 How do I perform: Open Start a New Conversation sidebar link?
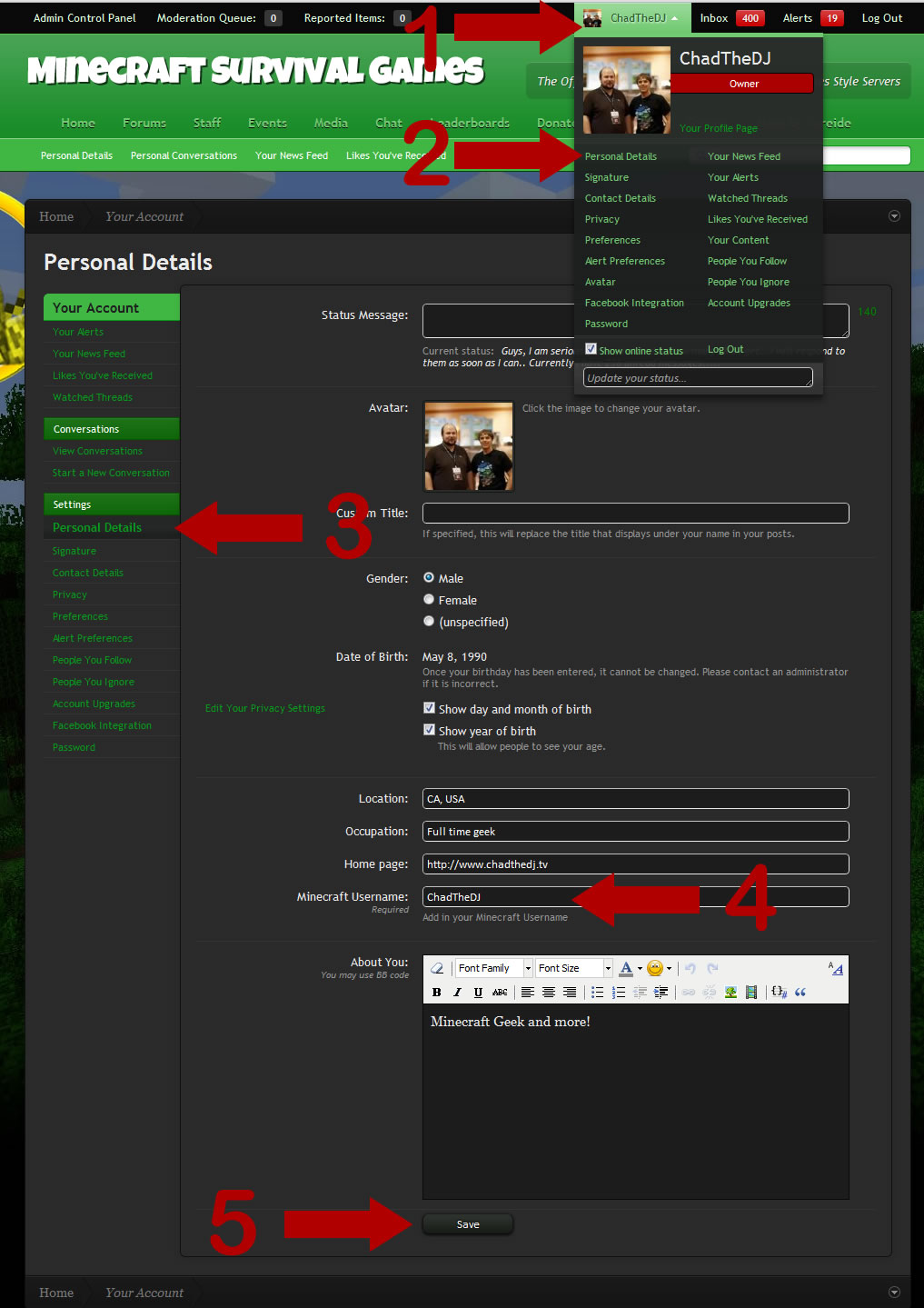111,473
